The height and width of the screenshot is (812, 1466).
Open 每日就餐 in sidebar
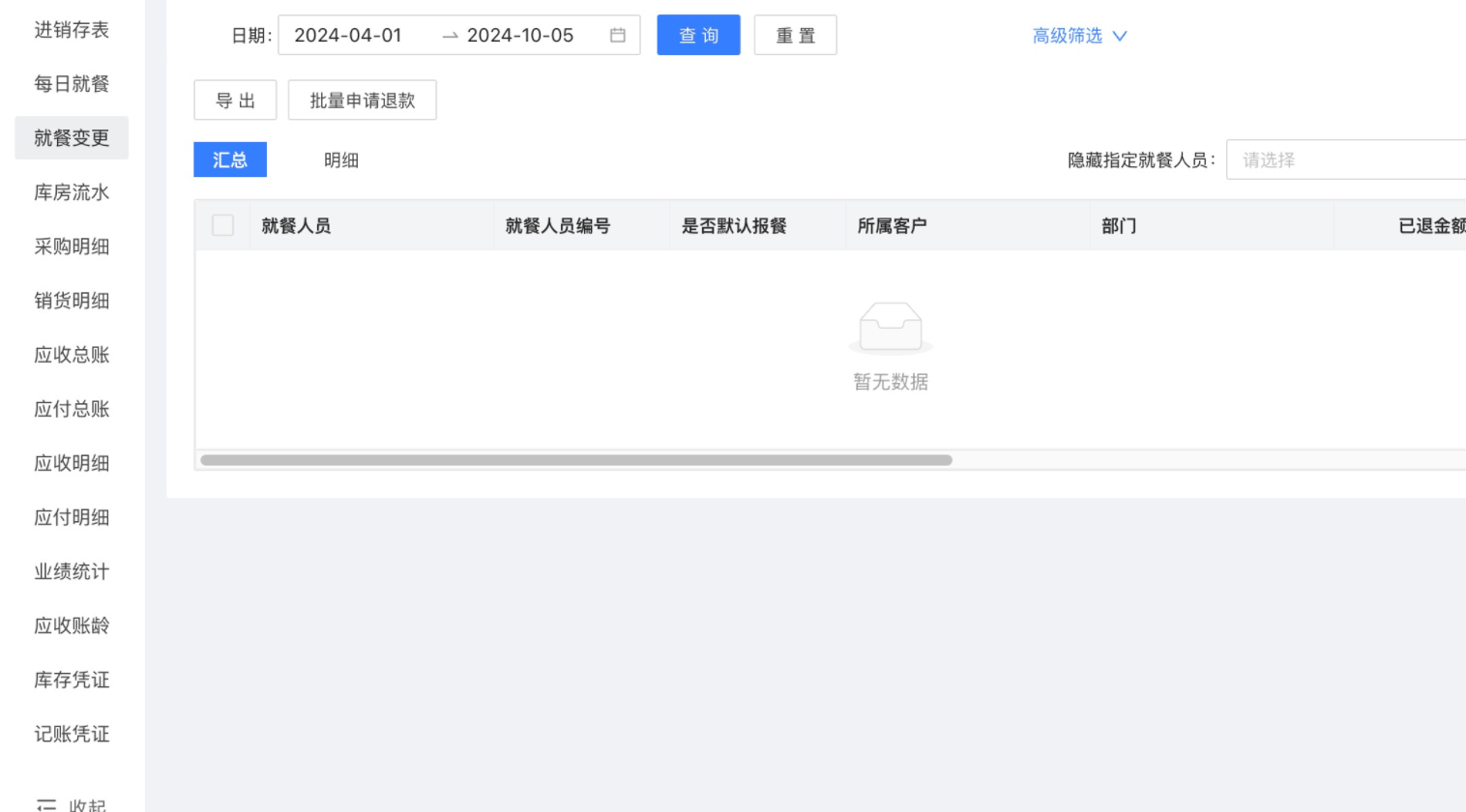[72, 84]
